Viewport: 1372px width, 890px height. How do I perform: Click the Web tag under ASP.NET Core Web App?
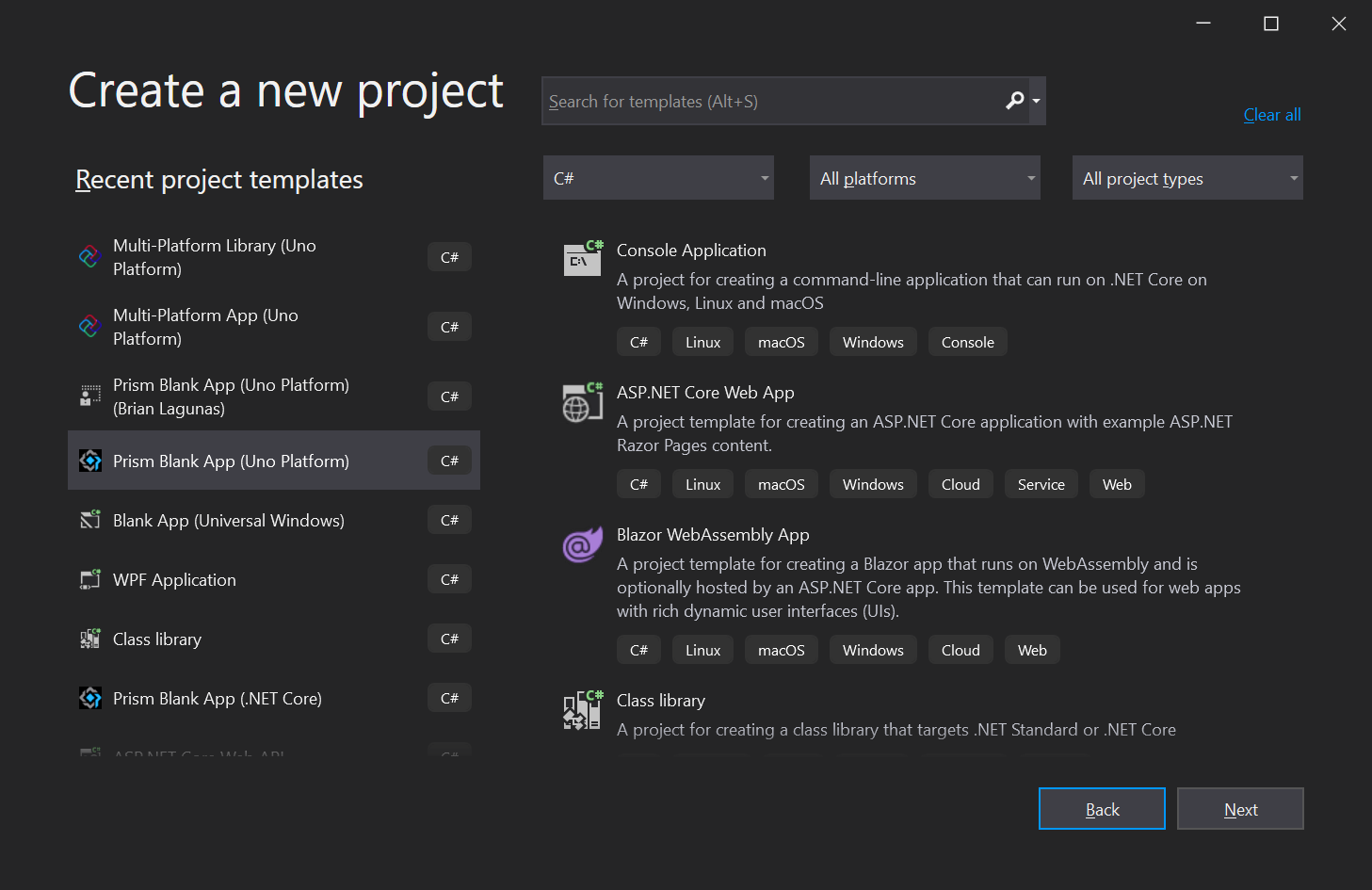tap(1117, 484)
